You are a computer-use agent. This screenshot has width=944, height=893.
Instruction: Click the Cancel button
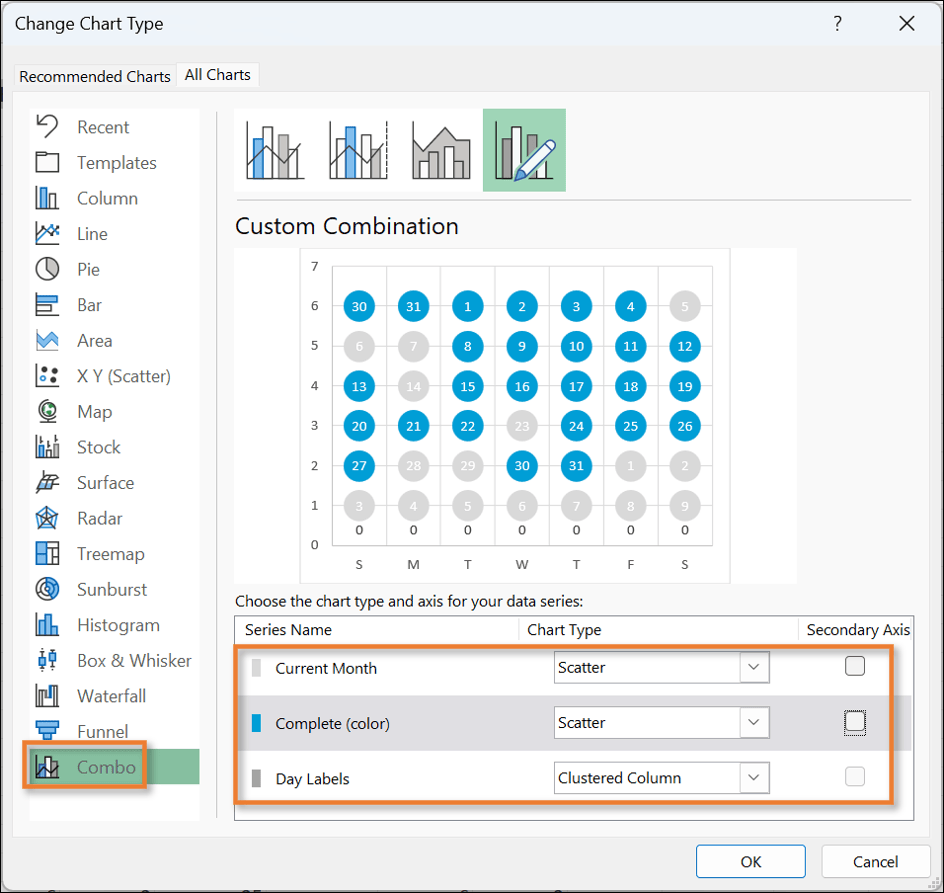(875, 862)
